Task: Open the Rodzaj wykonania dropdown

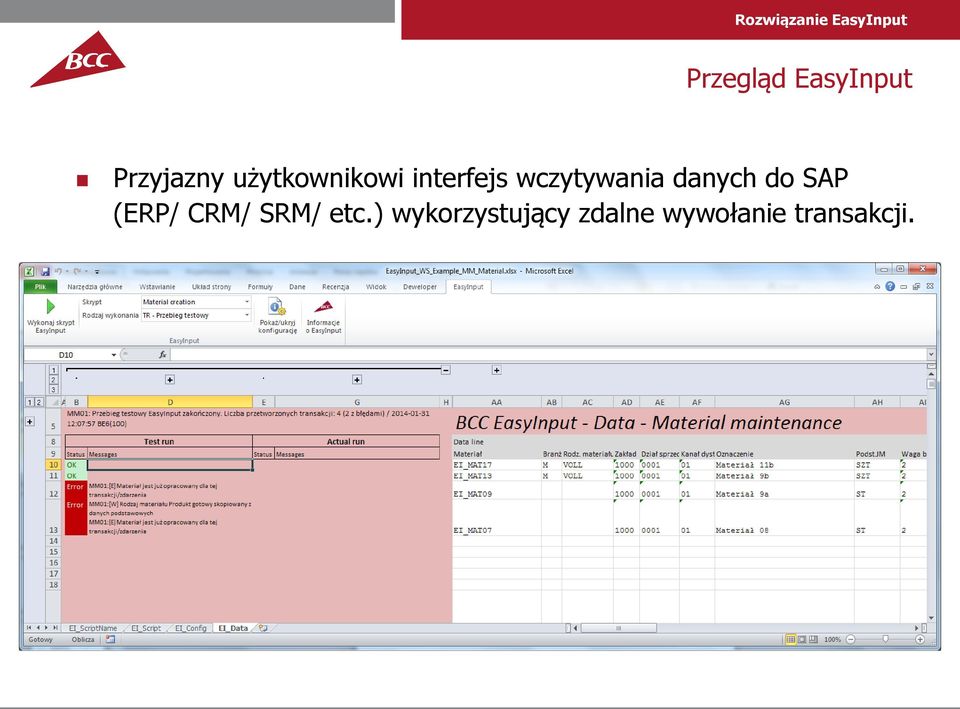Action: tap(247, 315)
